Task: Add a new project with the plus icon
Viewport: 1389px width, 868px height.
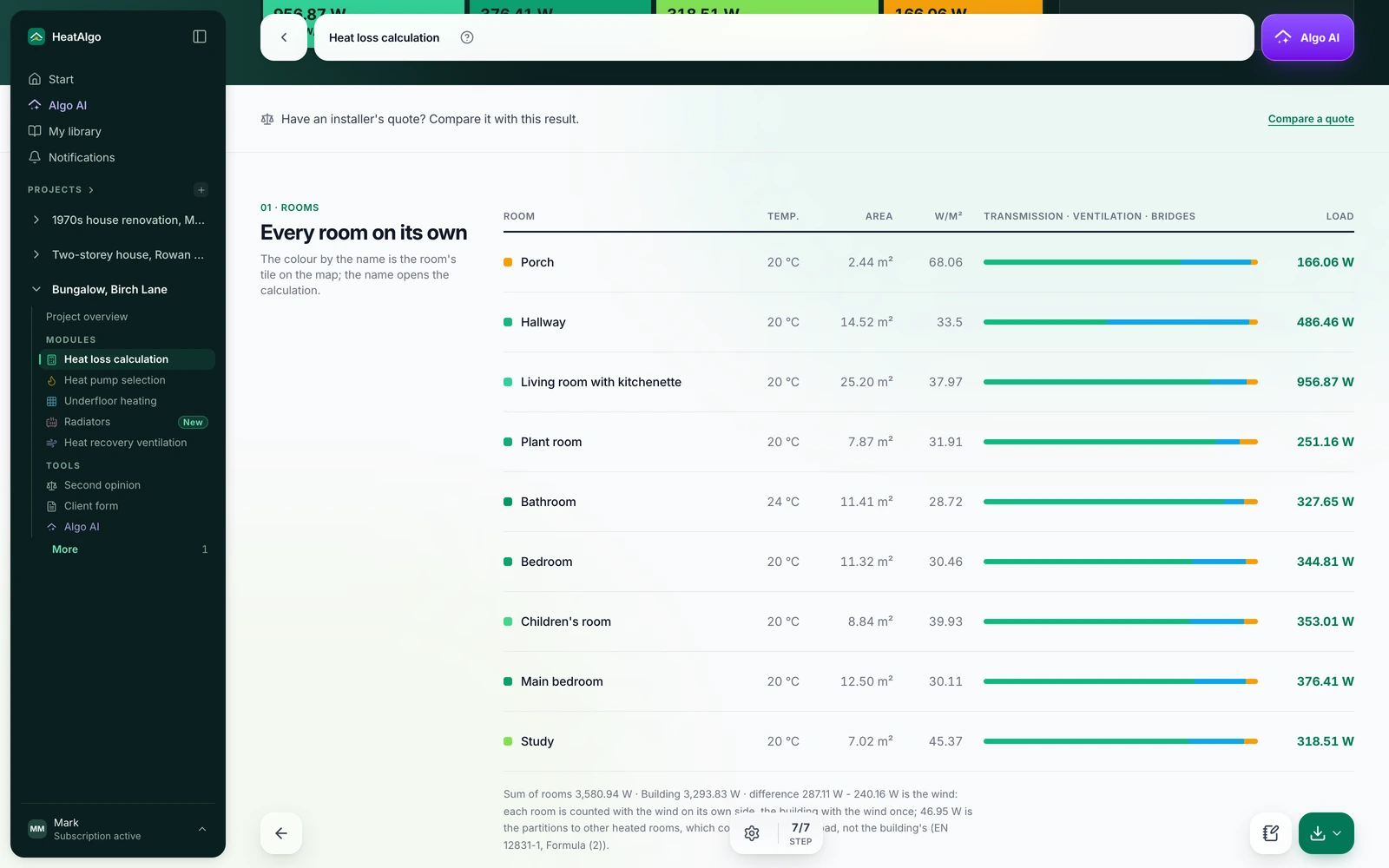Action: [201, 190]
